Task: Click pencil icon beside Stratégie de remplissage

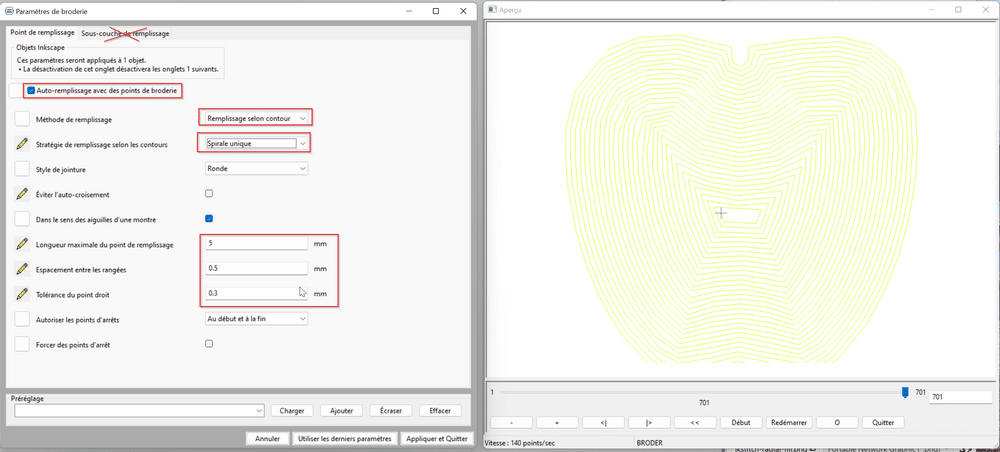Action: (x=23, y=144)
